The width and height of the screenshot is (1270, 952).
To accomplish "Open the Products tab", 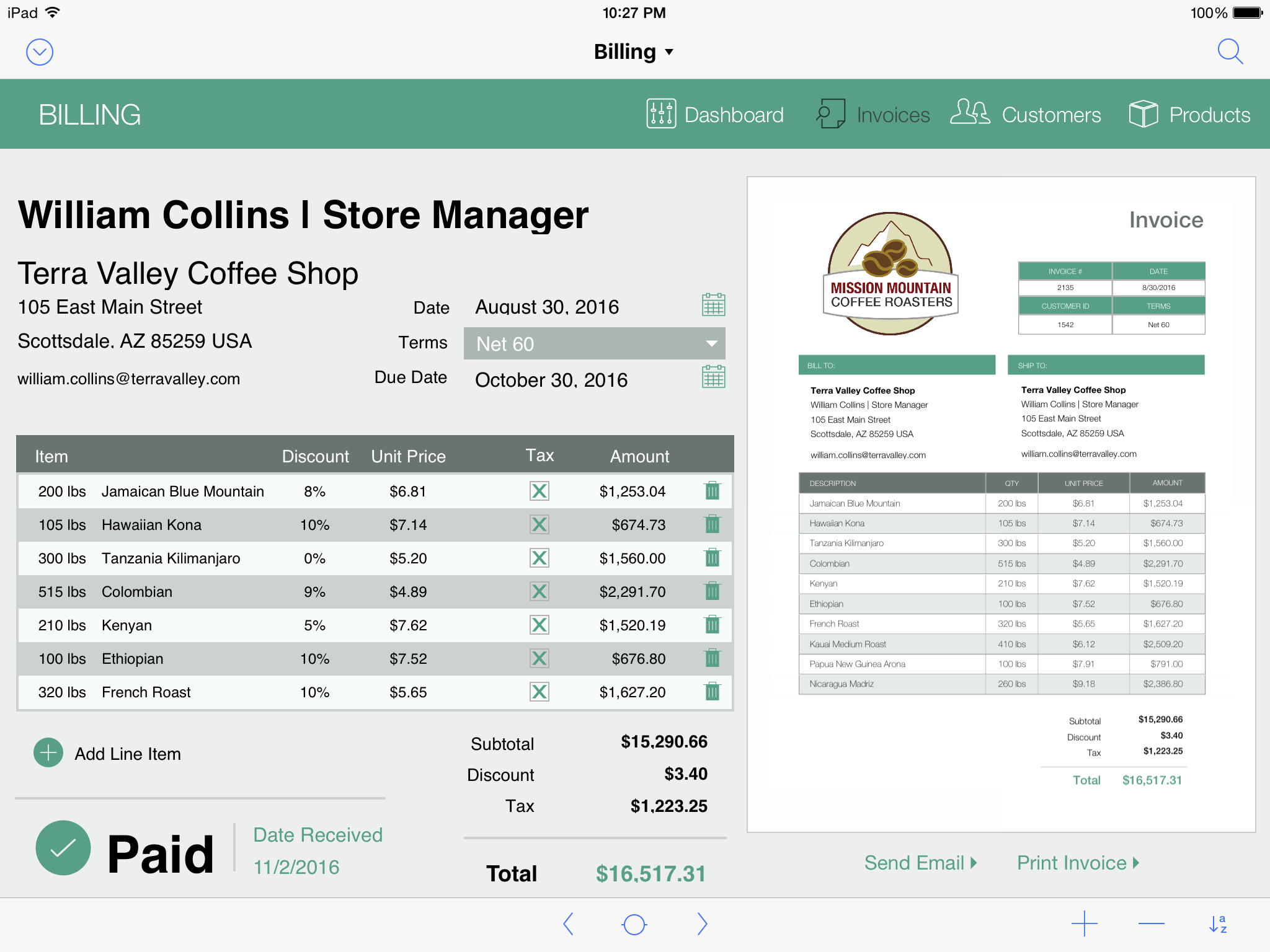I will click(1189, 115).
